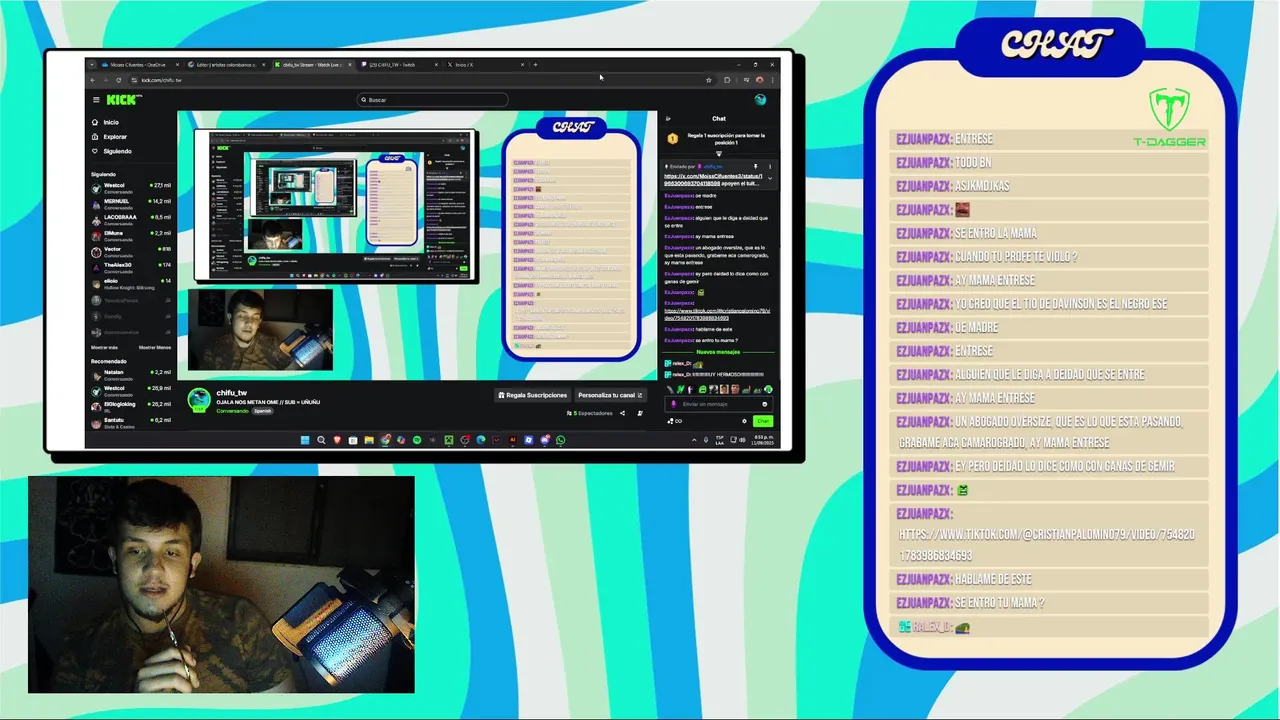The width and height of the screenshot is (1280, 720).
Task: Open WhatsApp from taskbar
Action: click(561, 440)
